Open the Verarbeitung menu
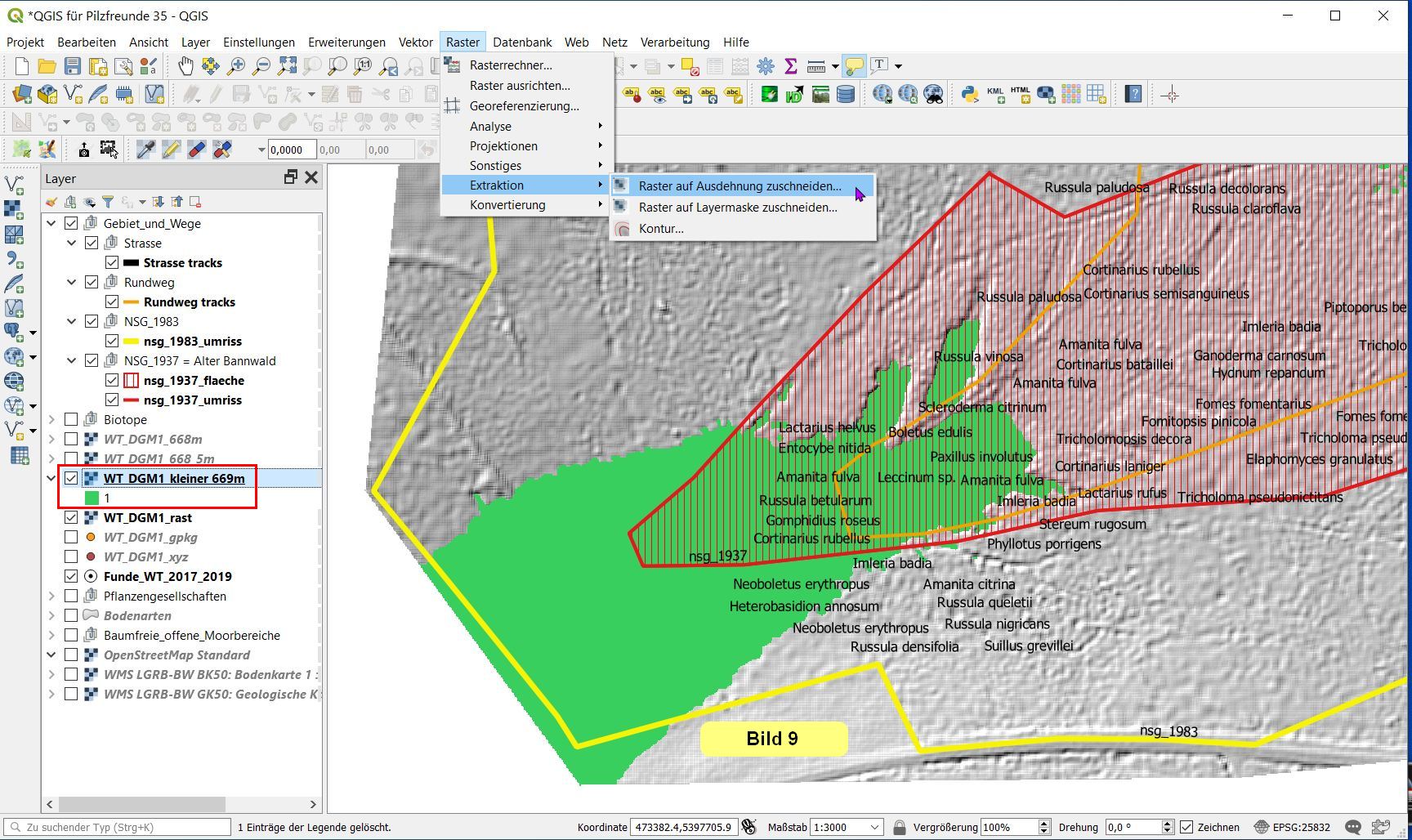Screen dimensions: 1412x840 pyautogui.click(x=674, y=42)
